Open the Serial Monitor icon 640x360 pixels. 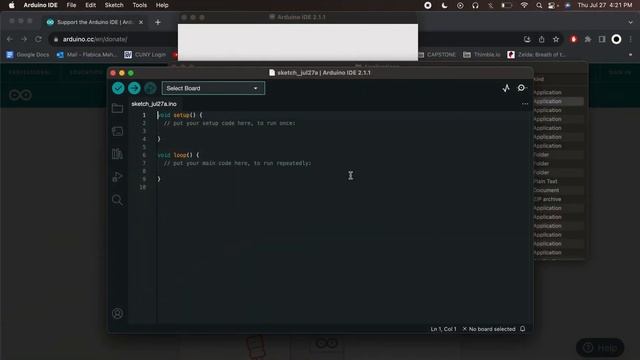(521, 88)
